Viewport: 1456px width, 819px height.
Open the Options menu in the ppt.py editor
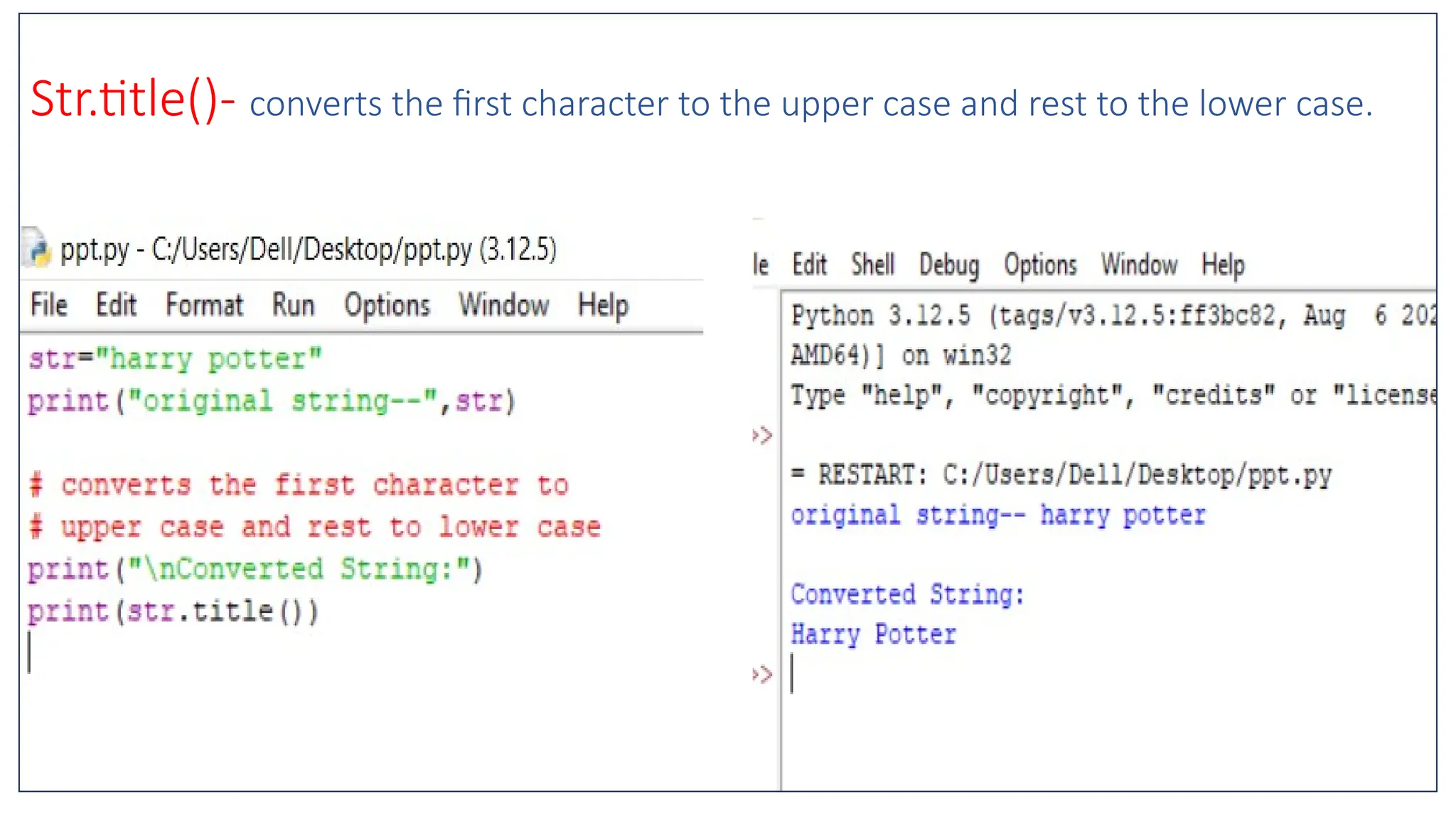coord(387,306)
